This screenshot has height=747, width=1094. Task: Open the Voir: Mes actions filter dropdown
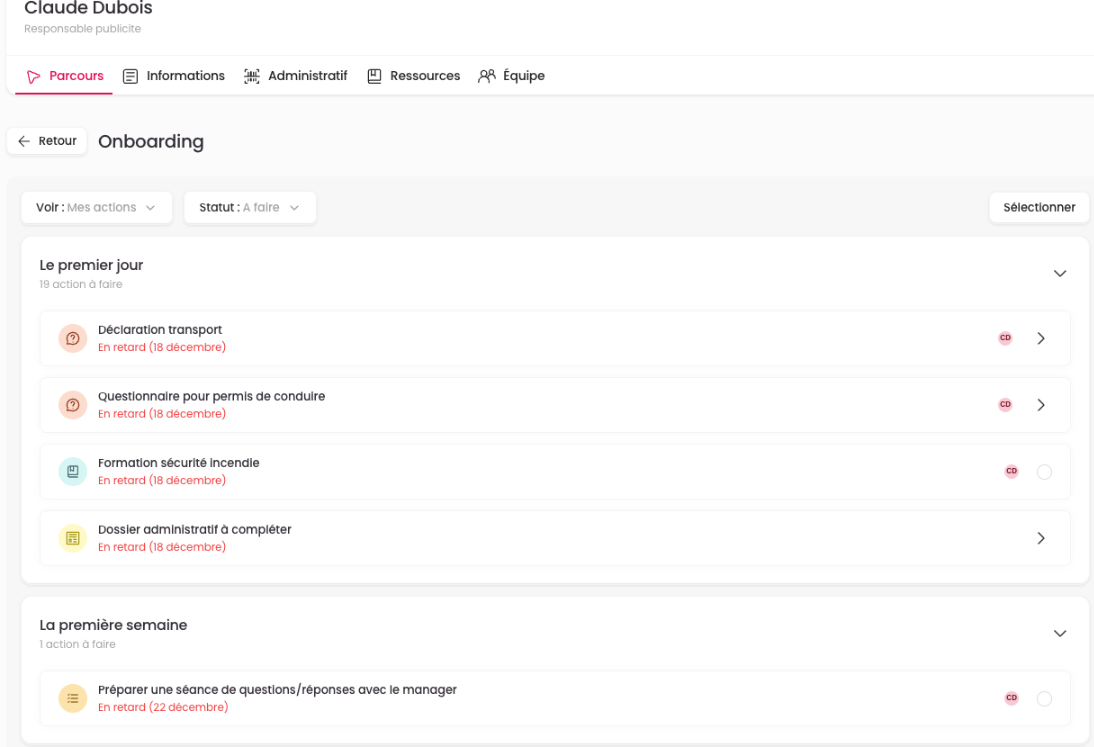pyautogui.click(x=97, y=208)
